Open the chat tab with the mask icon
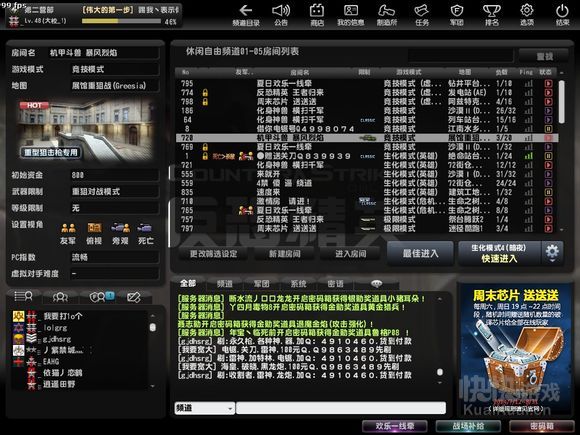580x435 pixels. point(377,284)
